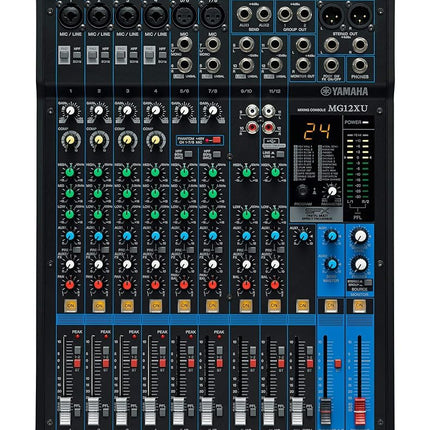Select the channel 9/10 red BAL knob
This screenshot has width=430, height=430.
click(246, 285)
